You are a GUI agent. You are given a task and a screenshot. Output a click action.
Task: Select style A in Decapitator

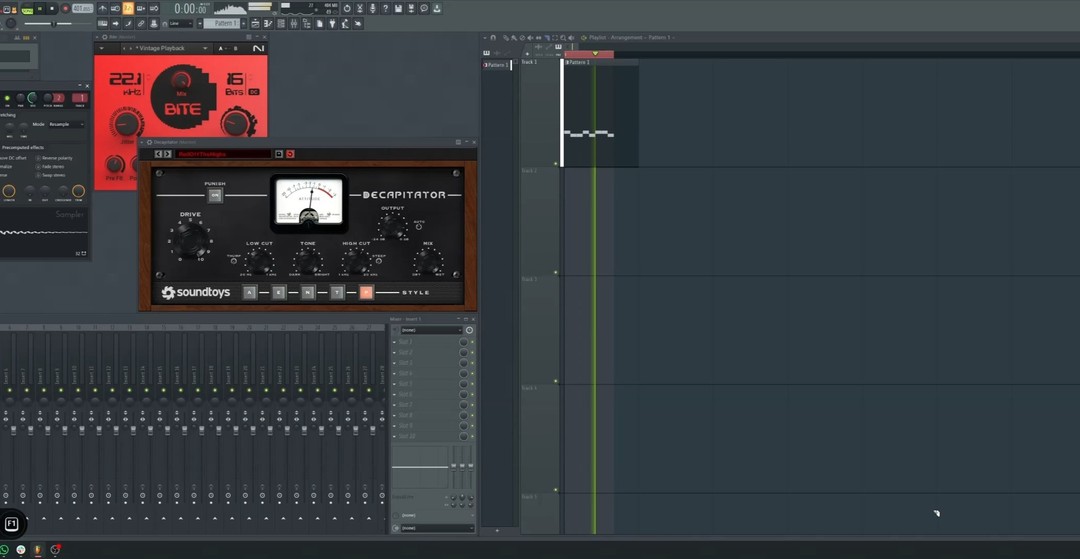(x=249, y=293)
